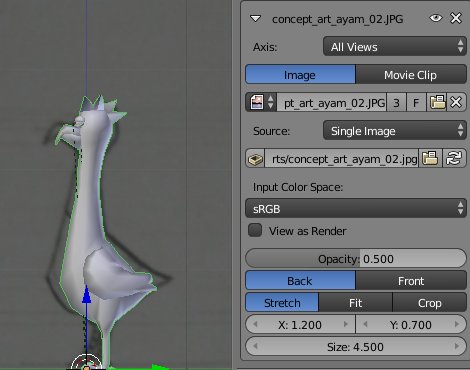Click the Y: 0.700 offset field
This screenshot has height=370, width=470.
point(411,324)
